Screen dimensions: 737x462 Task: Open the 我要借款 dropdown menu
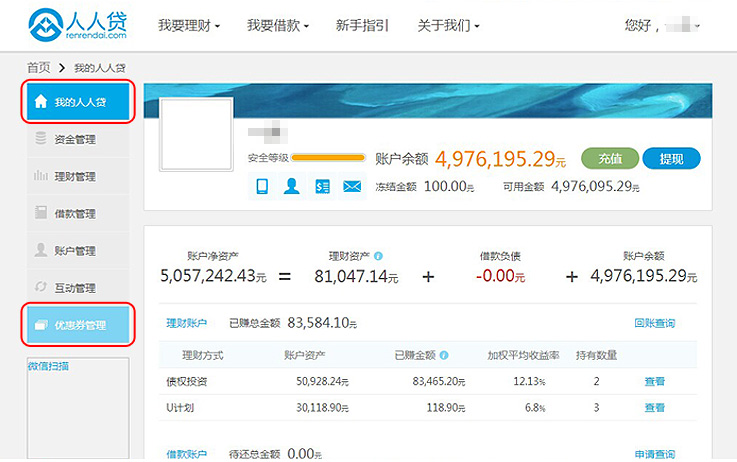pos(278,25)
